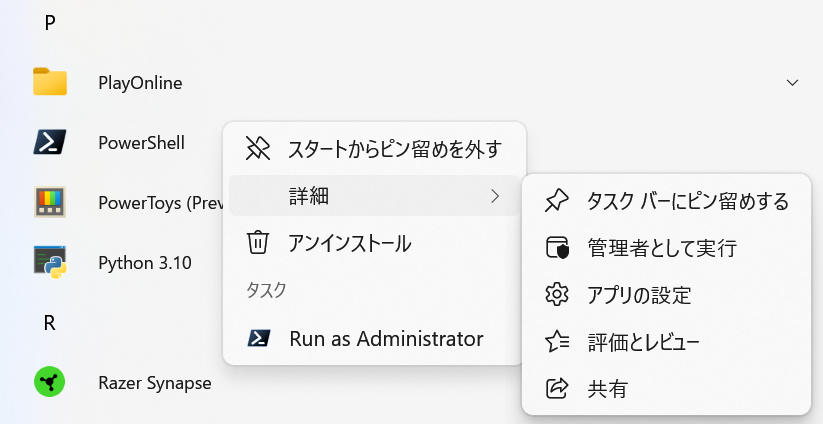Choose 詳細 in the context menu

375,196
